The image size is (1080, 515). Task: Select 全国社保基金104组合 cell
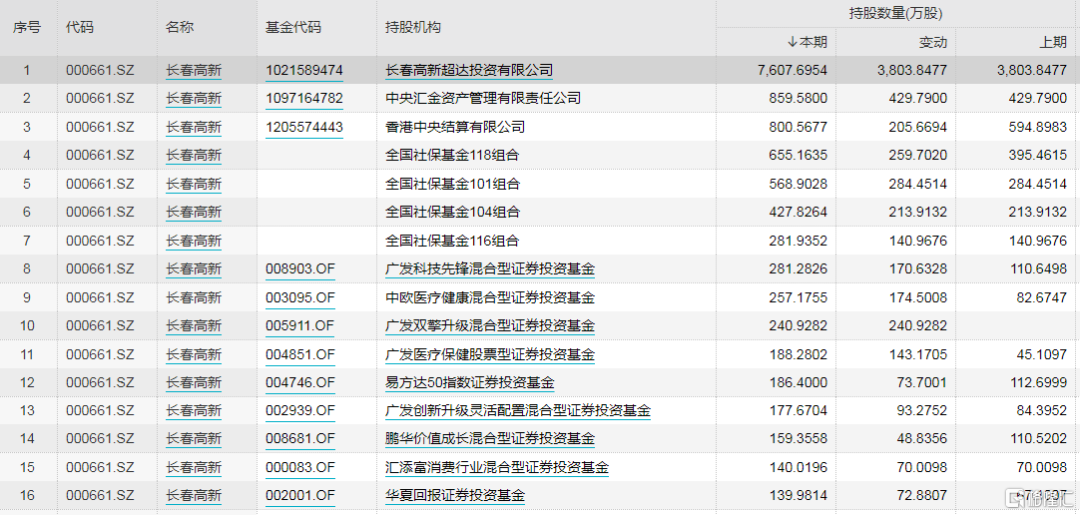[x=453, y=212]
